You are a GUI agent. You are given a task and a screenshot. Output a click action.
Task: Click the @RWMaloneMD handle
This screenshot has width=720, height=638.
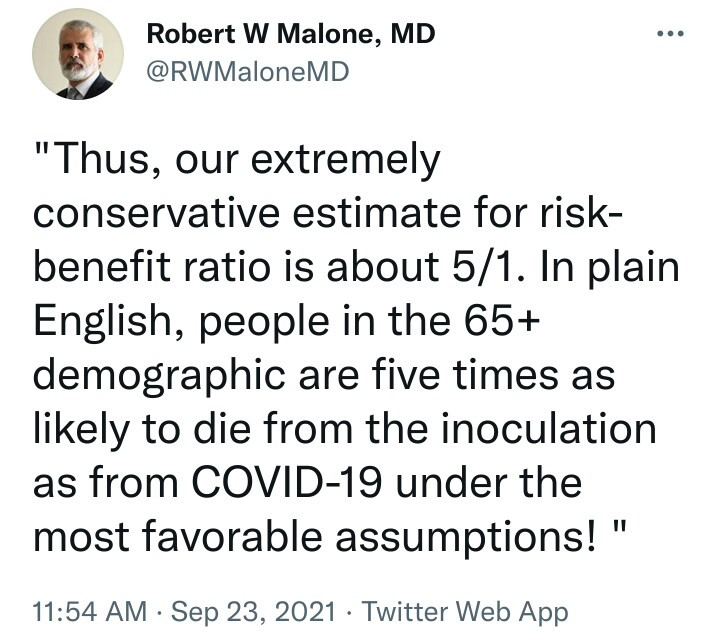pyautogui.click(x=247, y=72)
